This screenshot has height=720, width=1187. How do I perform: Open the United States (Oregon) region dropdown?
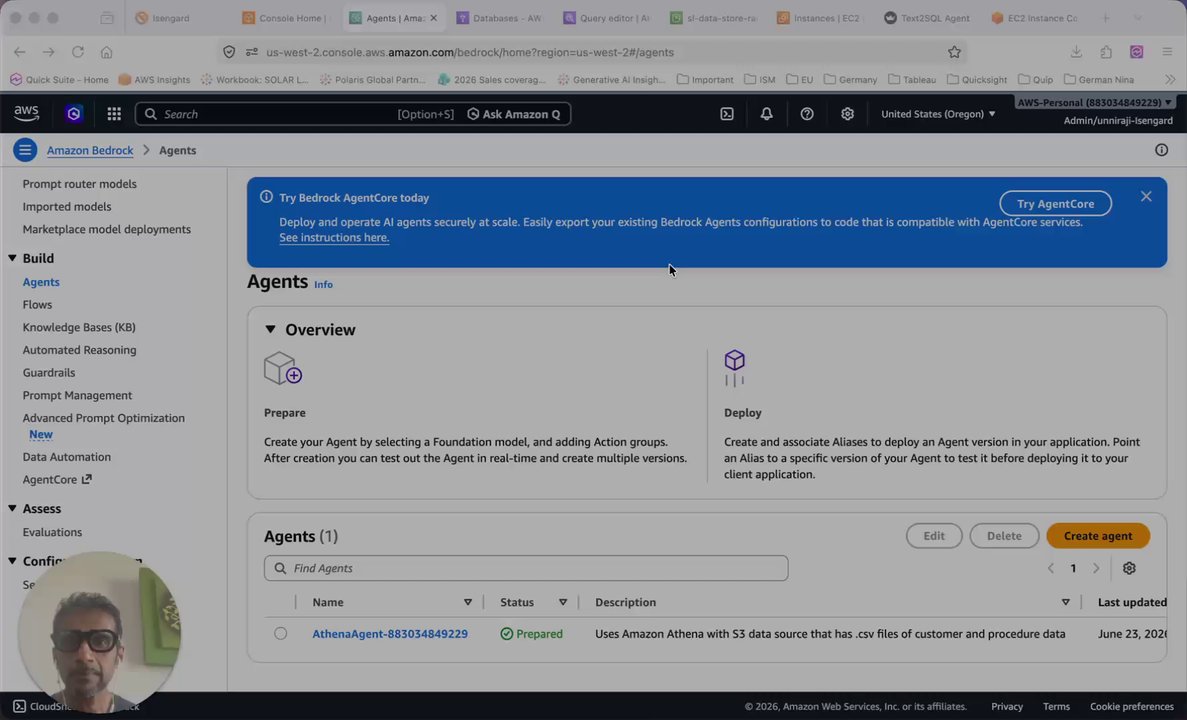(x=938, y=114)
